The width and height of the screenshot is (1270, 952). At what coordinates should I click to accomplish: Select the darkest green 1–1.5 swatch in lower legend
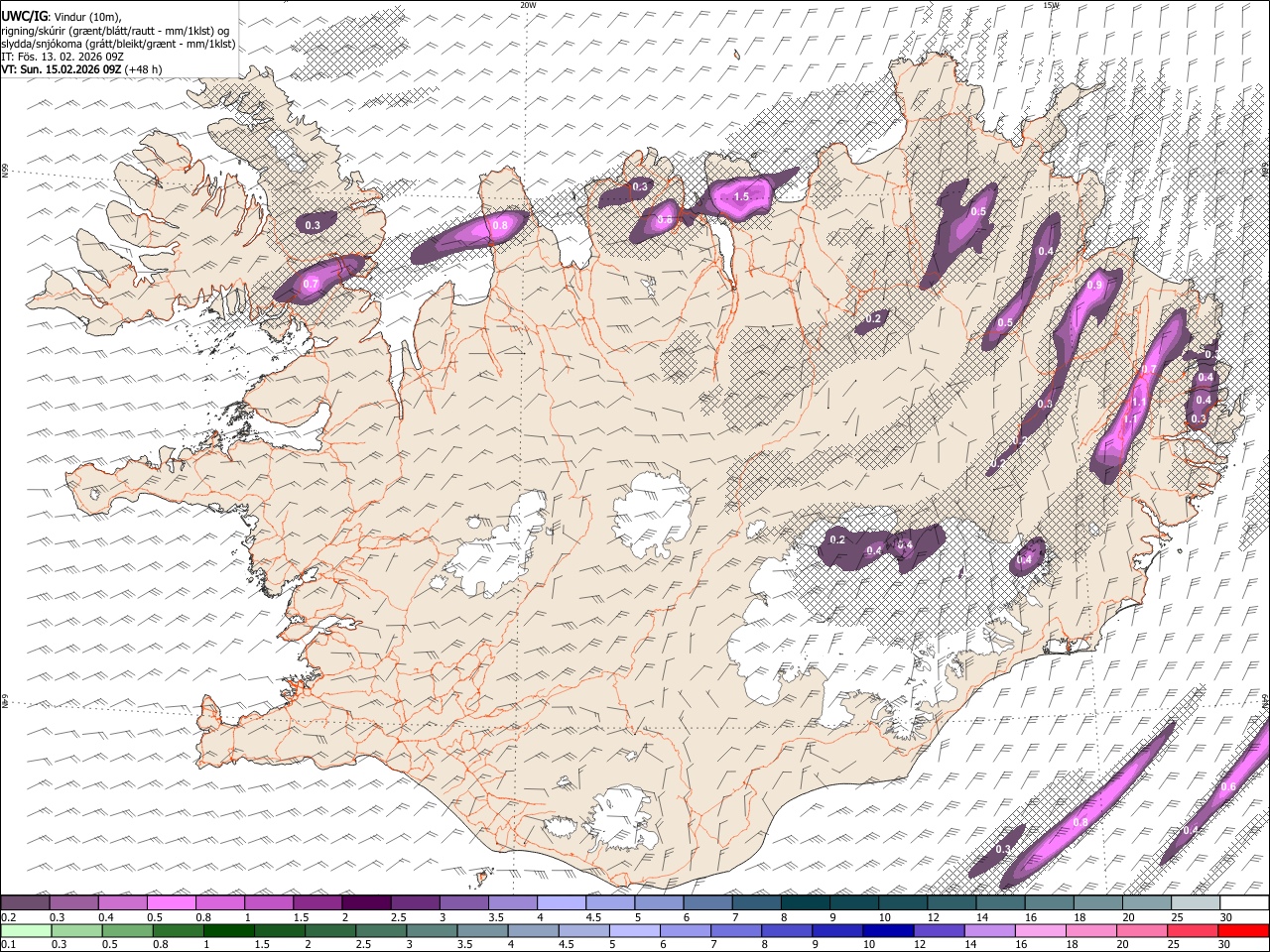click(x=229, y=931)
